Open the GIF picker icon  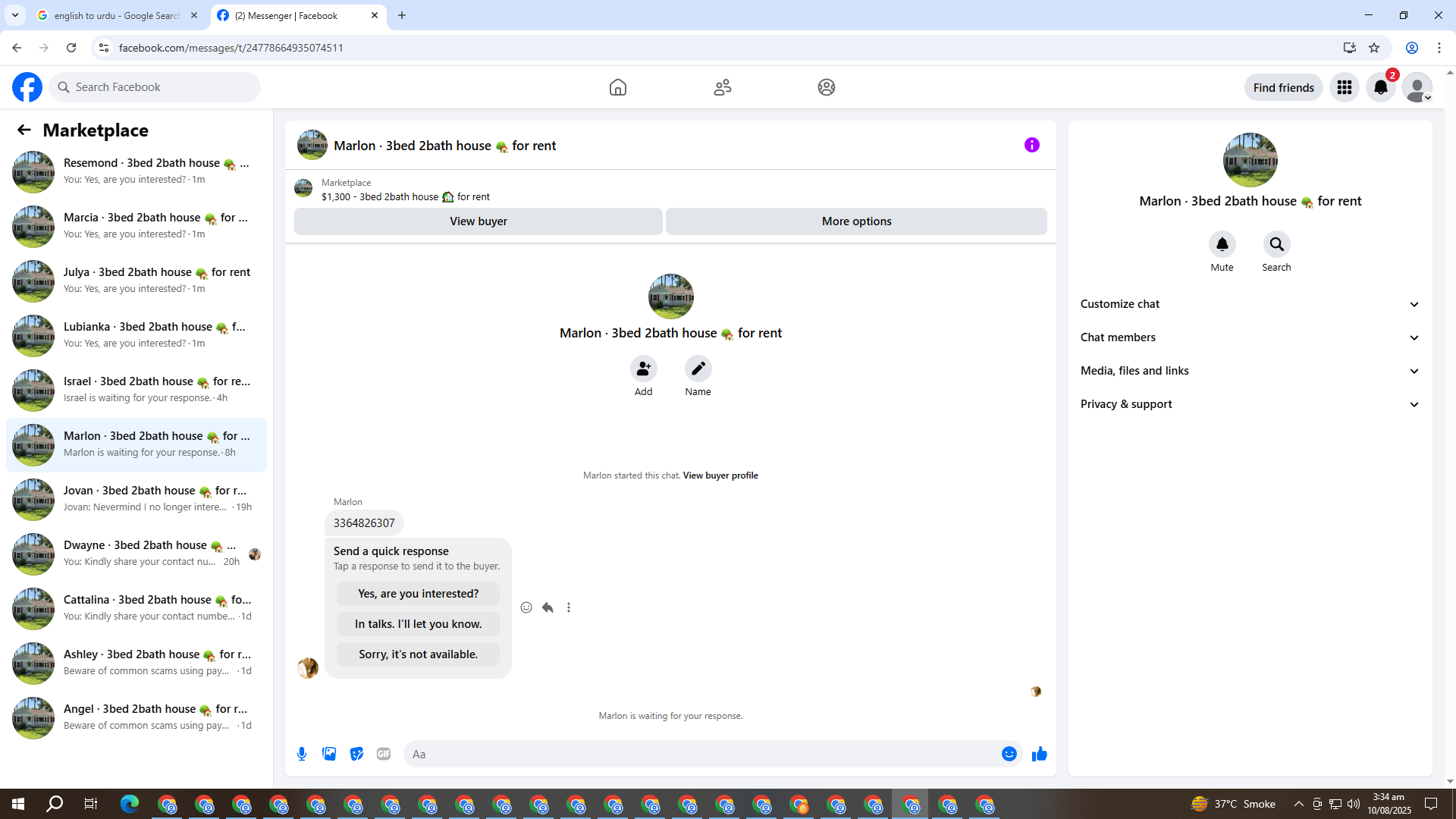coord(384,754)
